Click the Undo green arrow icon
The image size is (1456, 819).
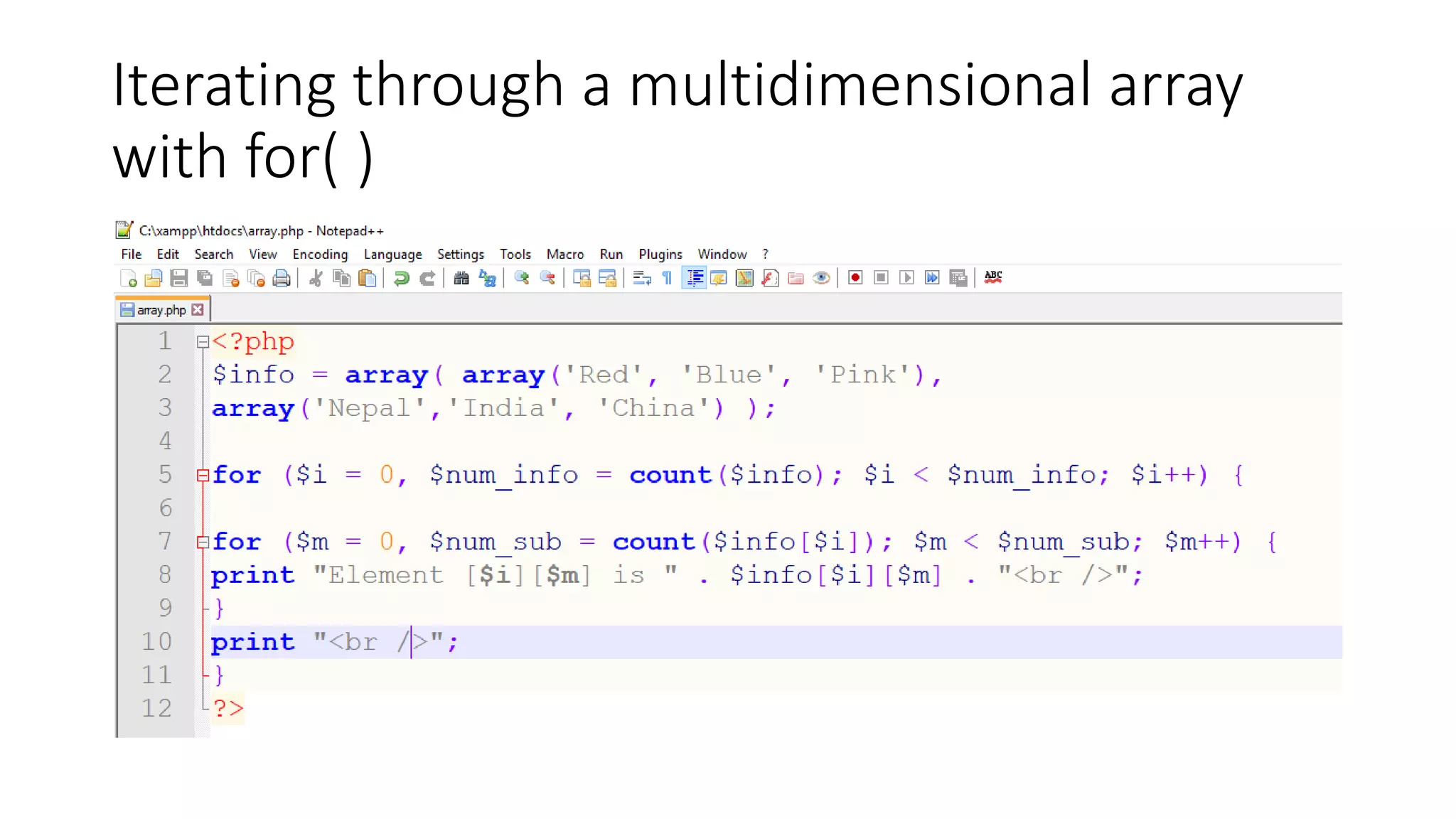pyautogui.click(x=402, y=278)
